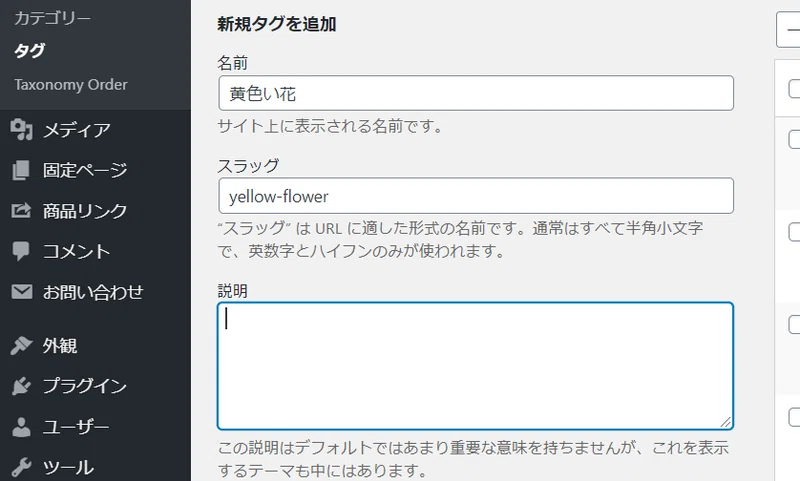The width and height of the screenshot is (800, 481).
Task: Click the ツール wrench icon
Action: click(x=21, y=467)
